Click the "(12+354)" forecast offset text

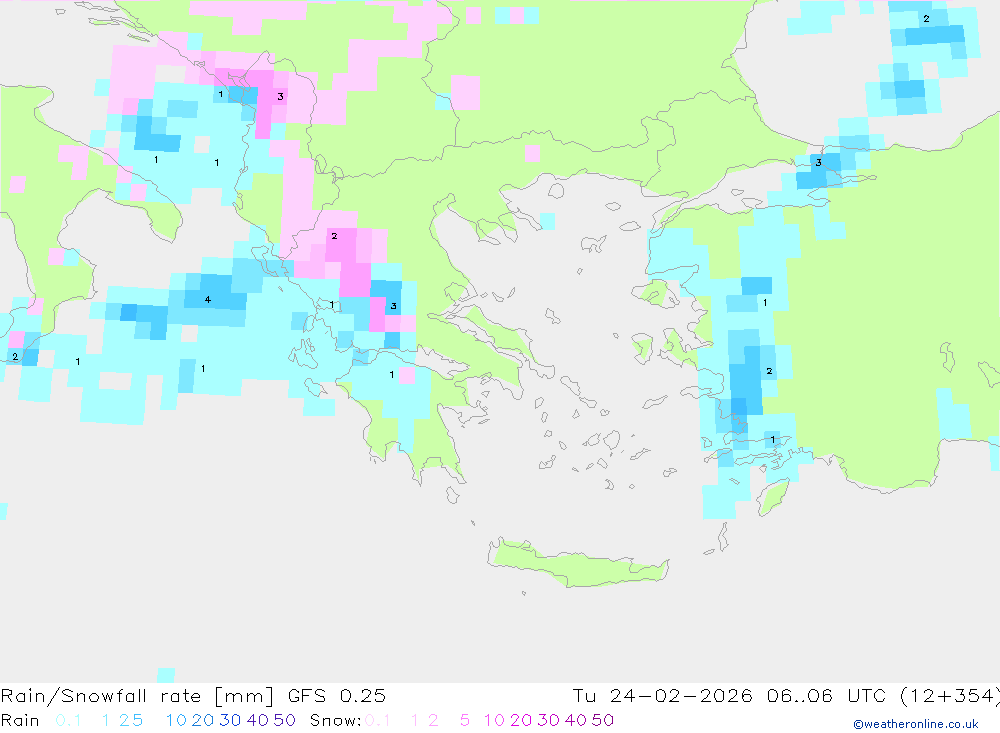point(950,695)
